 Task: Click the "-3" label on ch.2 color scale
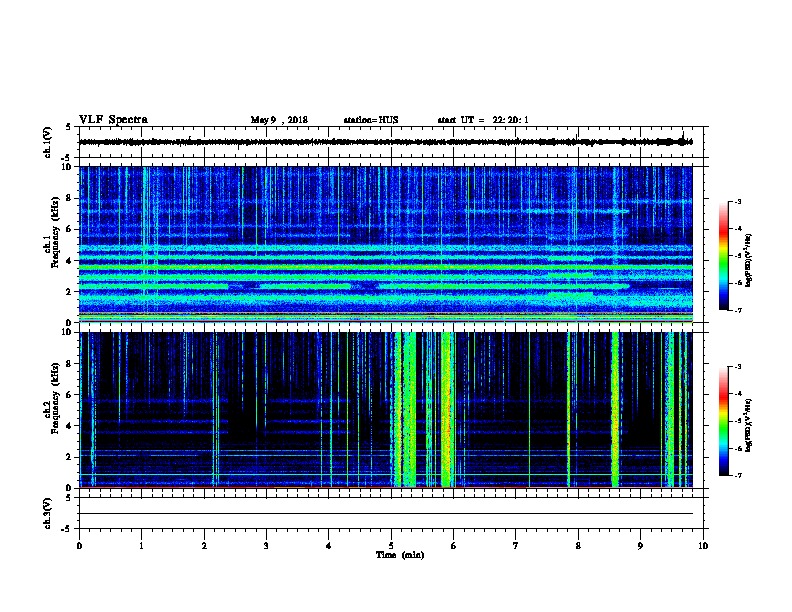tap(738, 367)
